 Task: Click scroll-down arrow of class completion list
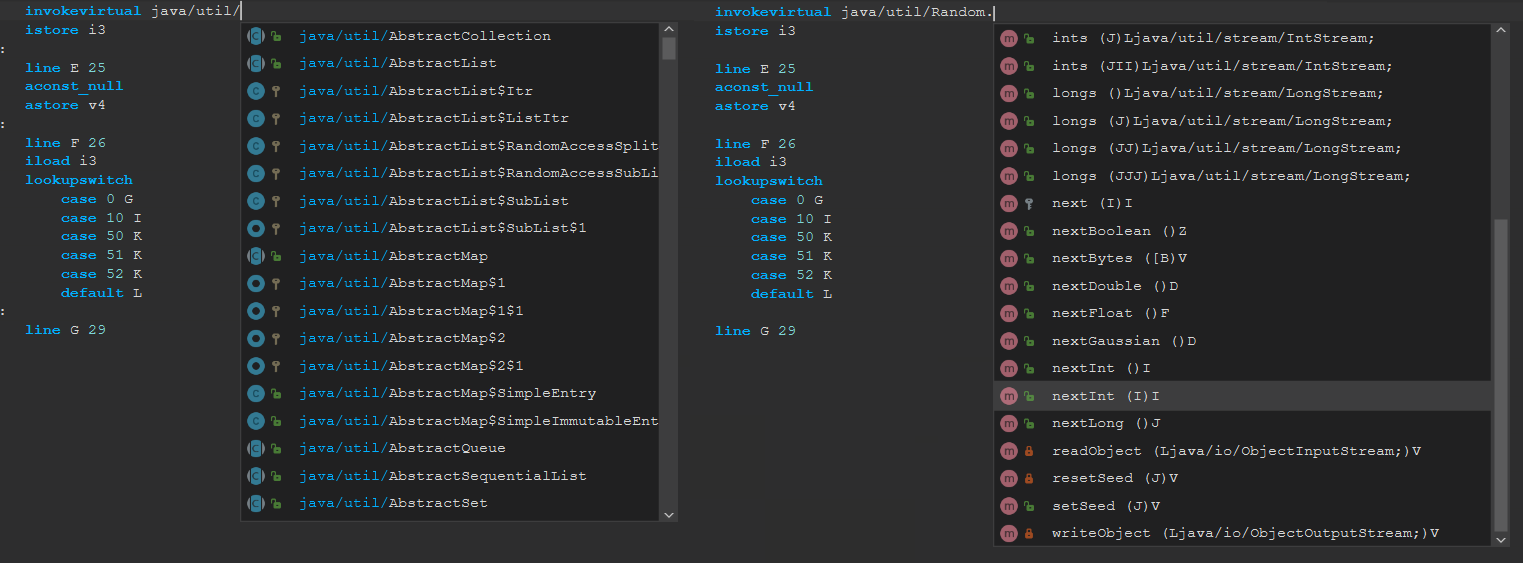(x=669, y=514)
